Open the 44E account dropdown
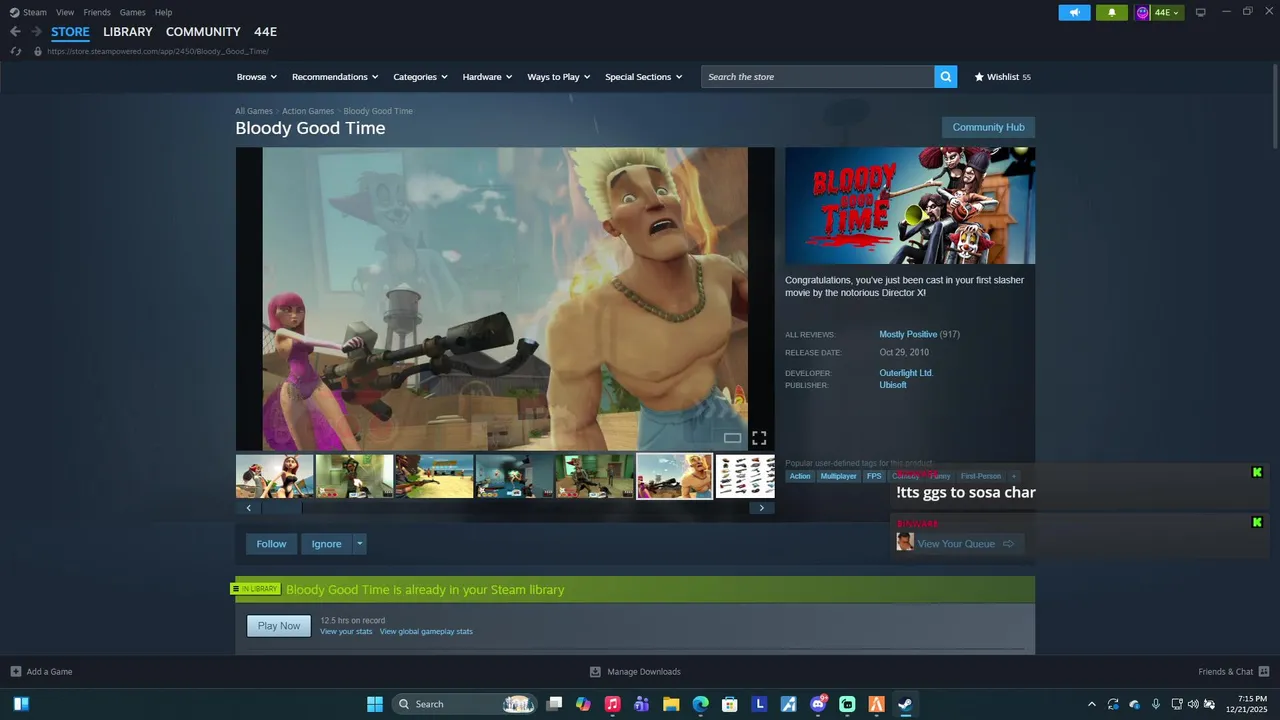The height and width of the screenshot is (720, 1280). pos(1159,12)
